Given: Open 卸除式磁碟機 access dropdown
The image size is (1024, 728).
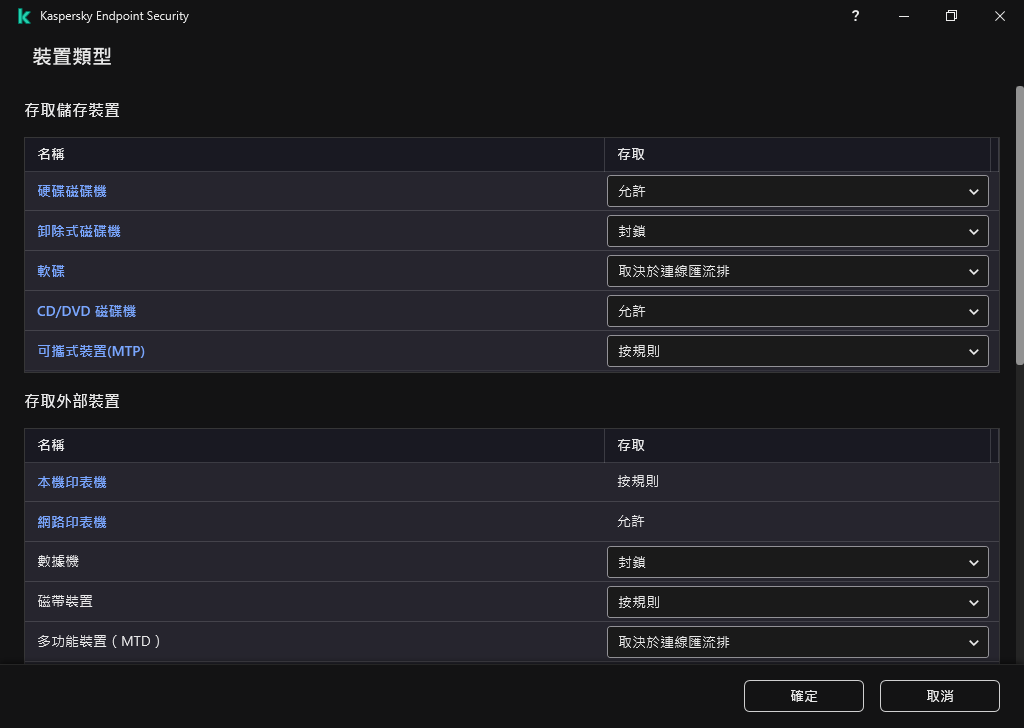Looking at the screenshot, I should [x=797, y=231].
